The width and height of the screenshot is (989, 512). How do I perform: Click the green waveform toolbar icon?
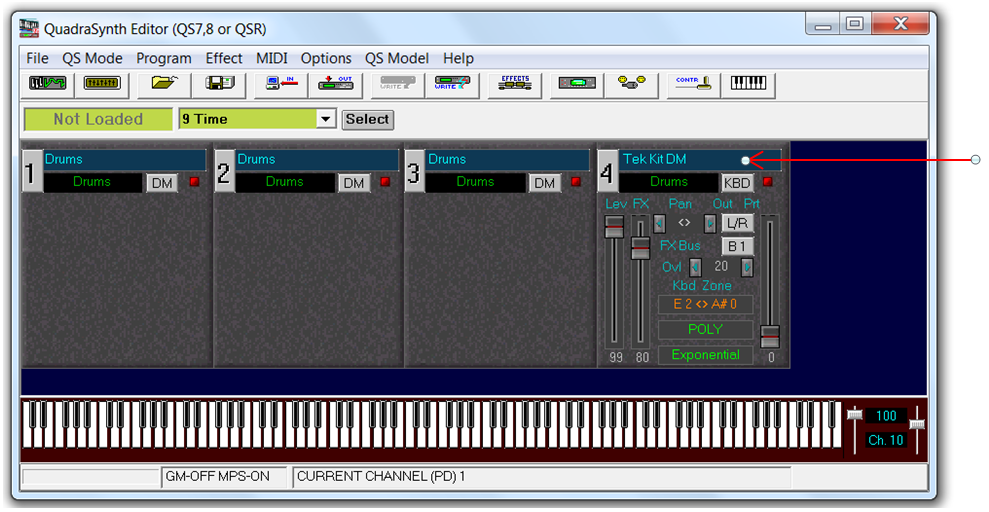(47, 85)
